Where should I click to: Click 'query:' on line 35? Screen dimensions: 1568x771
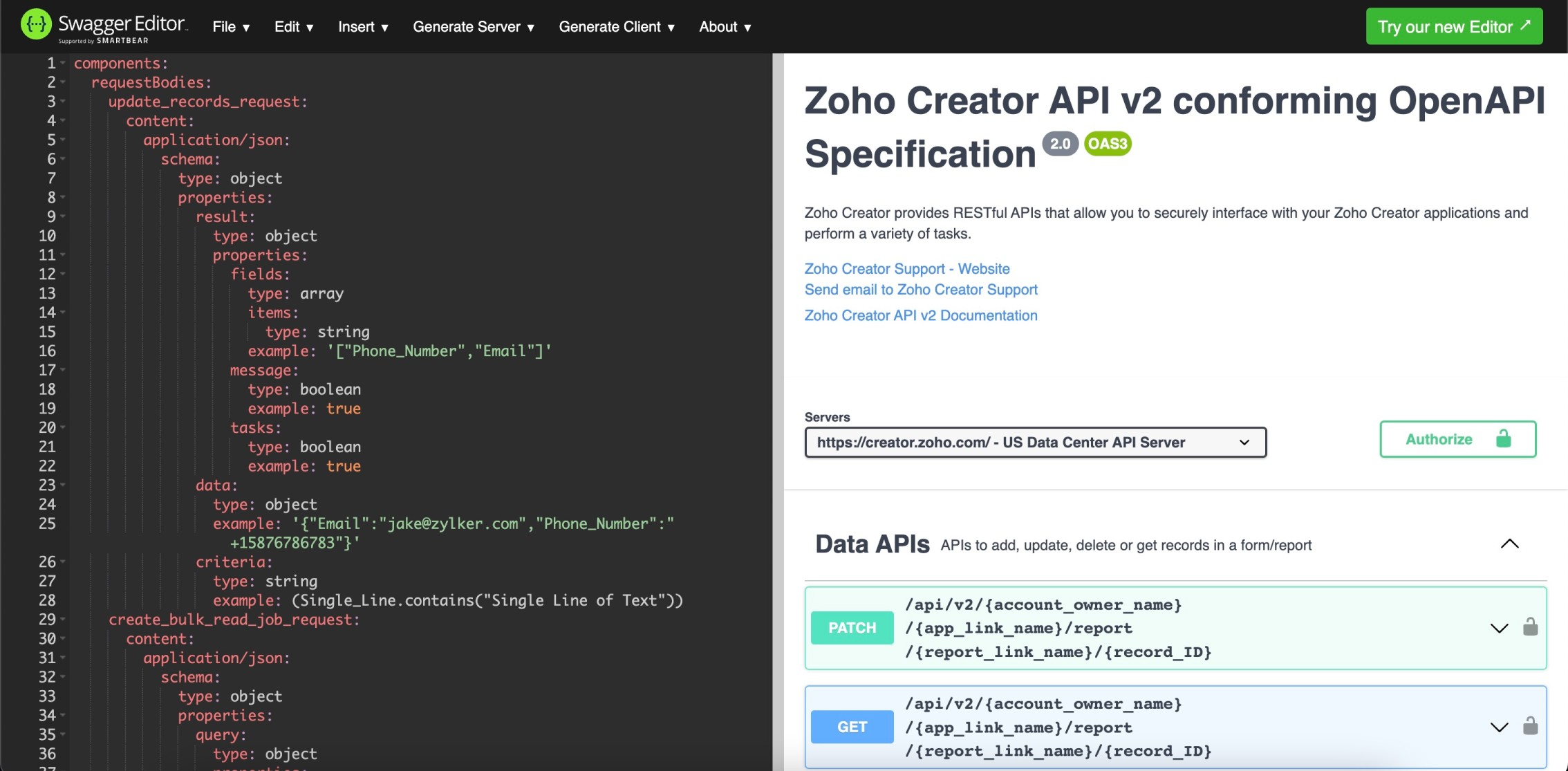click(x=221, y=735)
